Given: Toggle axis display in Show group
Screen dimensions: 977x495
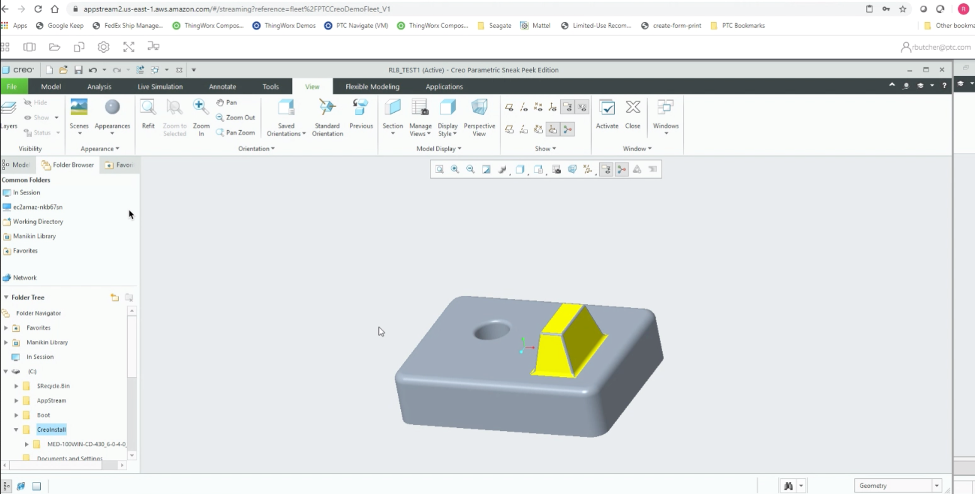Looking at the screenshot, I should 524,107.
